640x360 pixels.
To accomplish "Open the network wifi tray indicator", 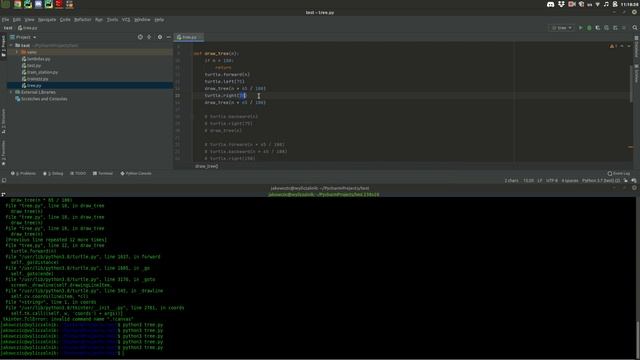I will 598,4.
